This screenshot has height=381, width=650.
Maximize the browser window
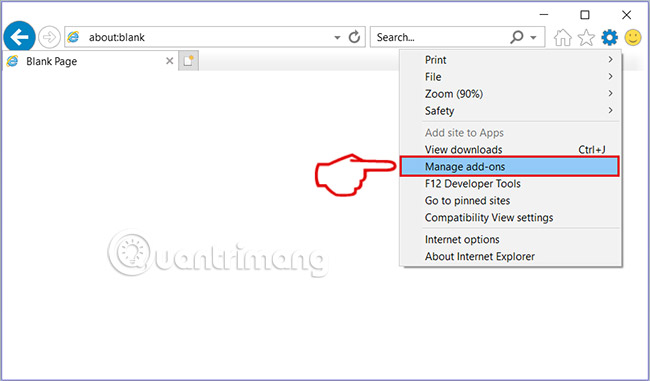click(585, 15)
